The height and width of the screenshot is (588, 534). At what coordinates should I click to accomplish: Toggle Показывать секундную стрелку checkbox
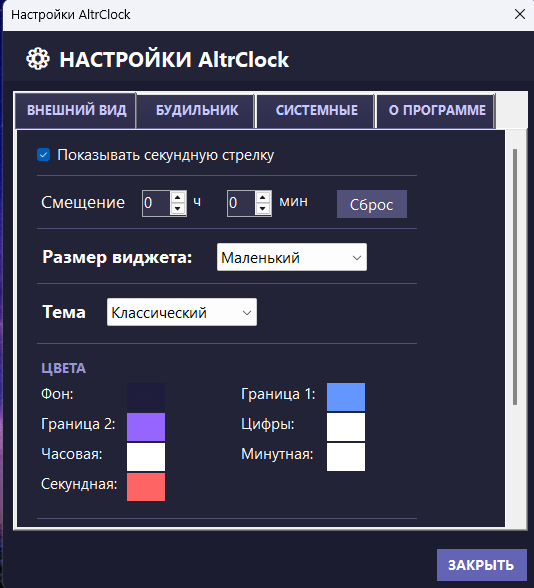coord(44,154)
